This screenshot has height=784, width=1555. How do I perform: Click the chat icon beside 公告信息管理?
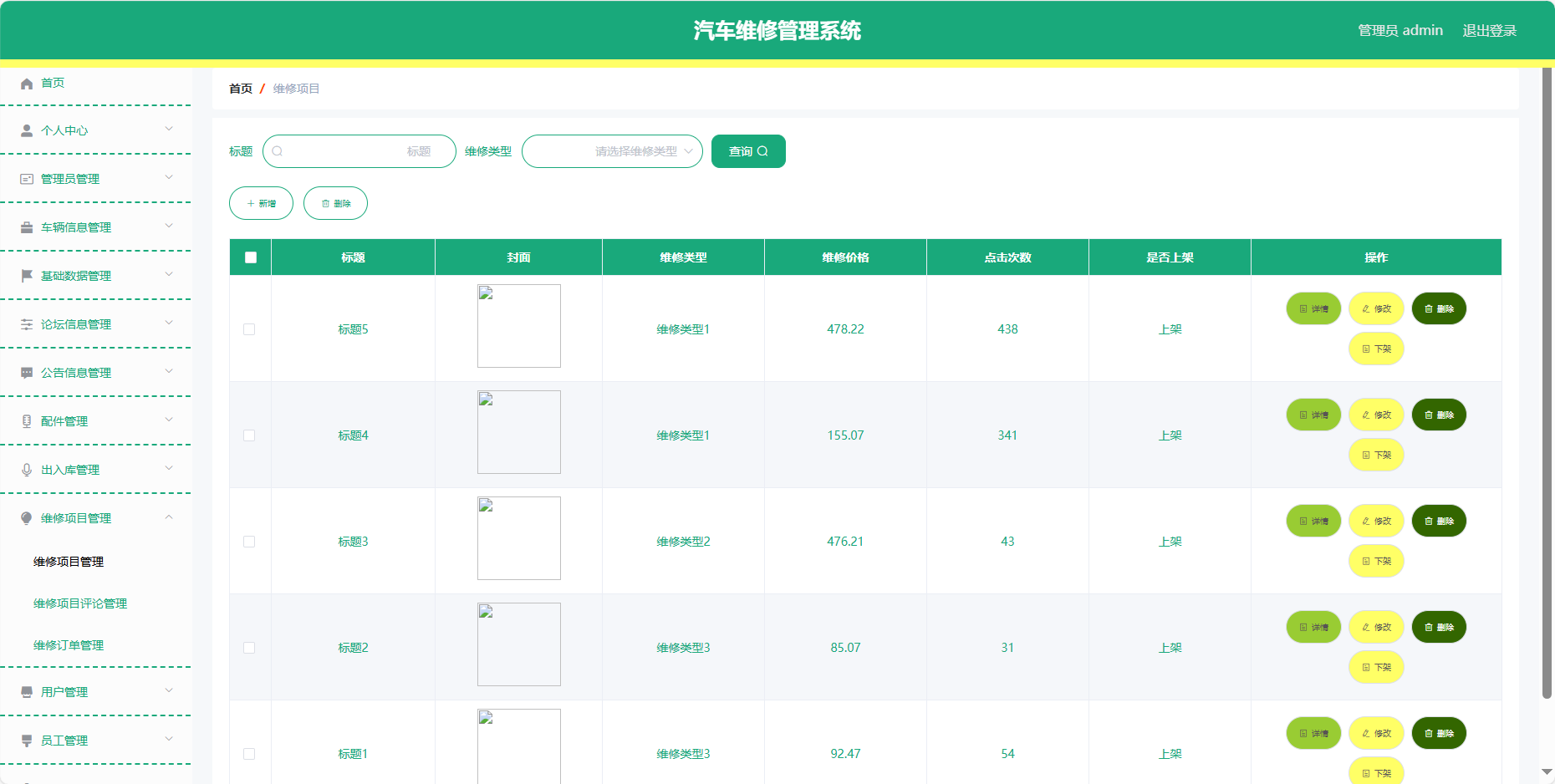[x=27, y=374]
